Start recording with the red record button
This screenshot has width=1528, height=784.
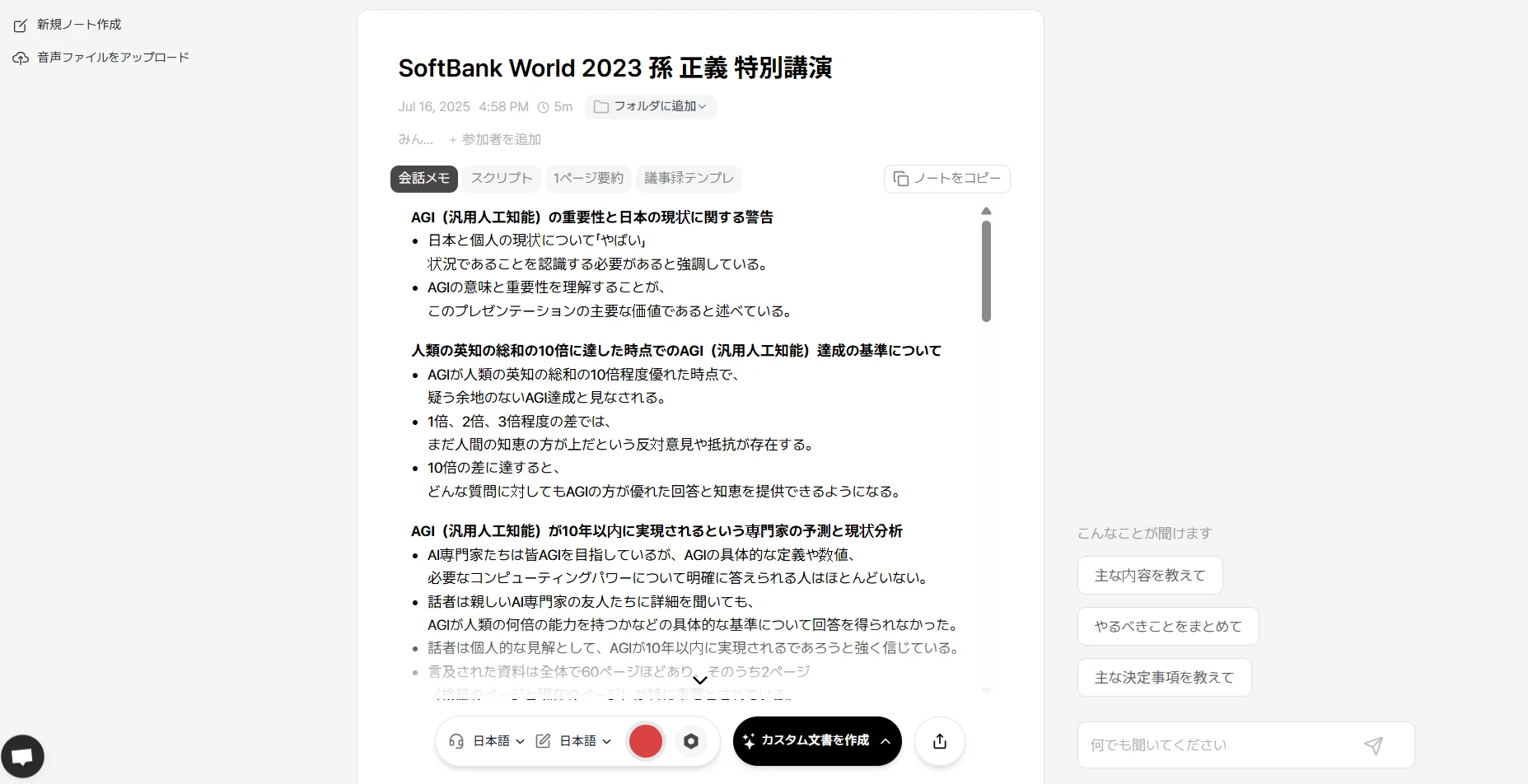[x=645, y=741]
